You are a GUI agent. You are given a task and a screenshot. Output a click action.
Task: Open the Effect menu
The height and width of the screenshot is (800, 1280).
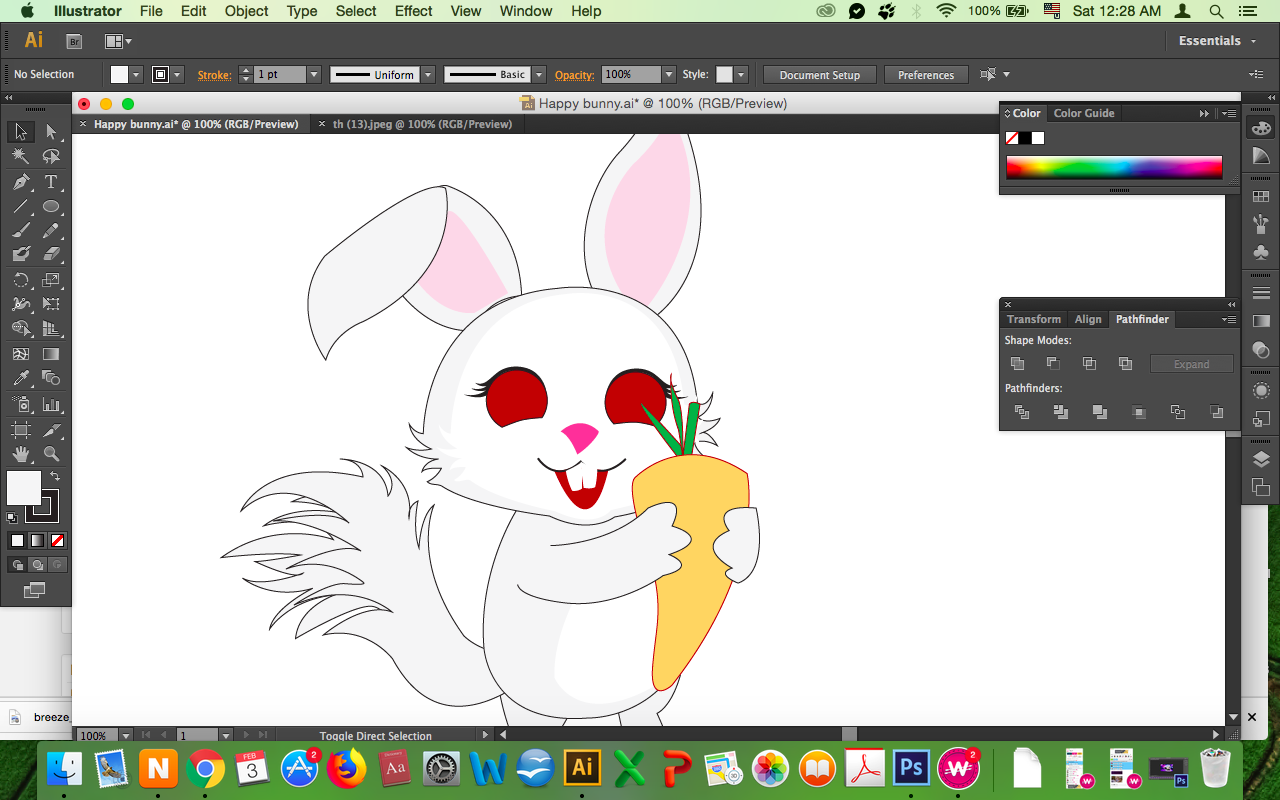coord(413,11)
